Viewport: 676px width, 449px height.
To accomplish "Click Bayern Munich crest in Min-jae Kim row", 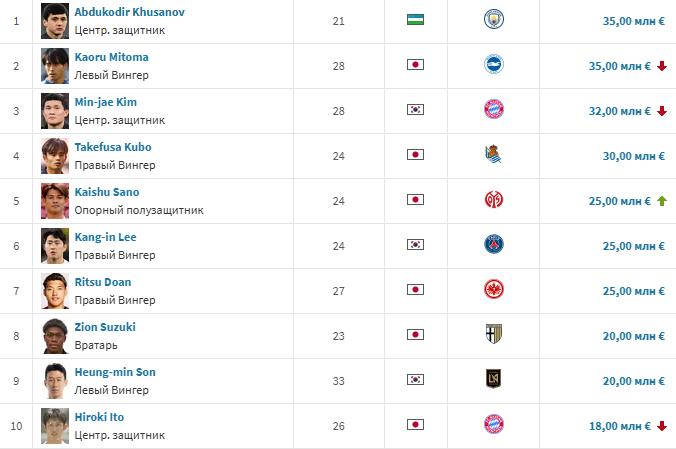I will tap(493, 110).
